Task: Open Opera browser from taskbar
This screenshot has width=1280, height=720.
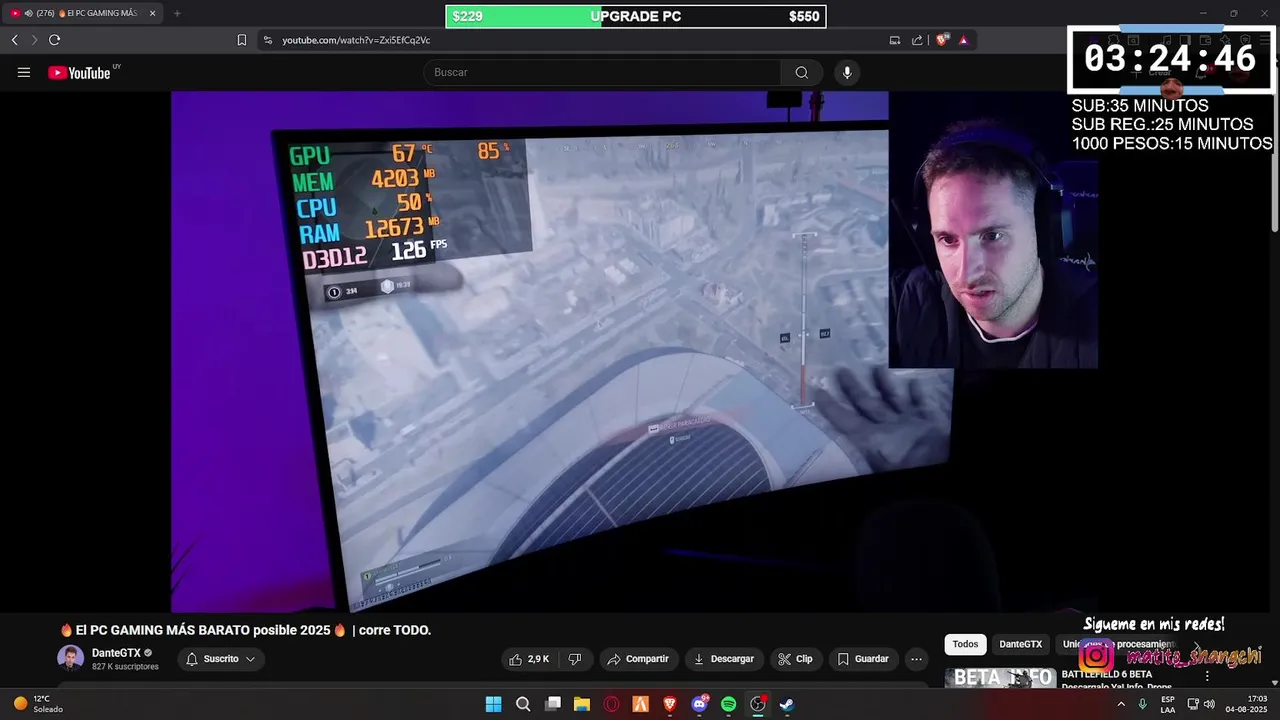Action: [611, 704]
